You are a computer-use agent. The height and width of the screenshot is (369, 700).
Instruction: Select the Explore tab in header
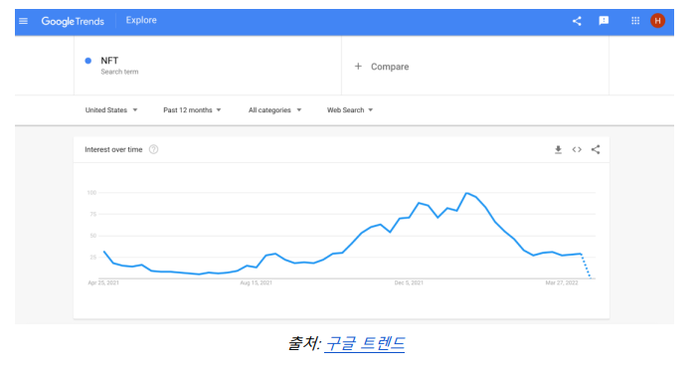[141, 20]
